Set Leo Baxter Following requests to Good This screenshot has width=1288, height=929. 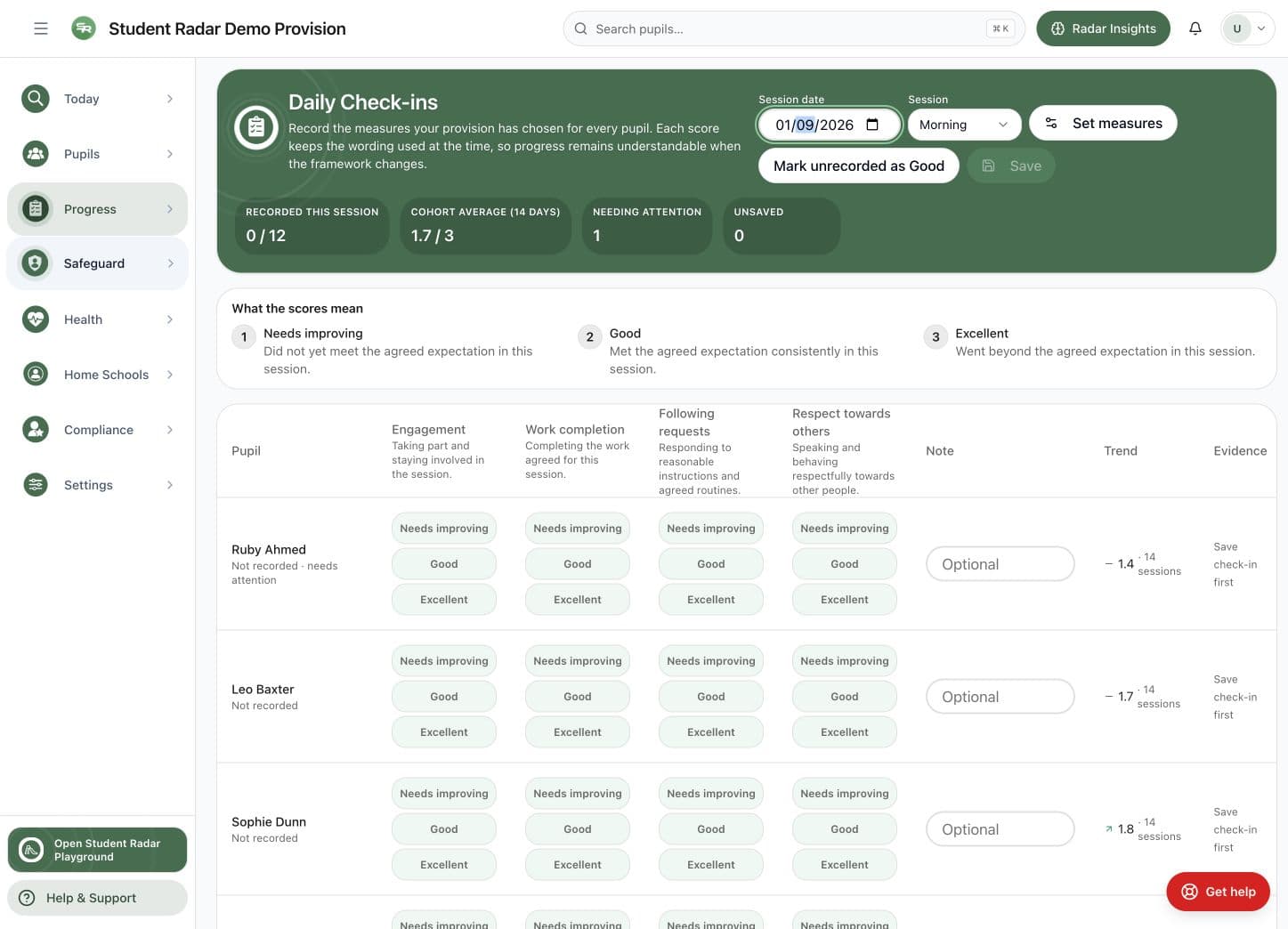point(711,697)
